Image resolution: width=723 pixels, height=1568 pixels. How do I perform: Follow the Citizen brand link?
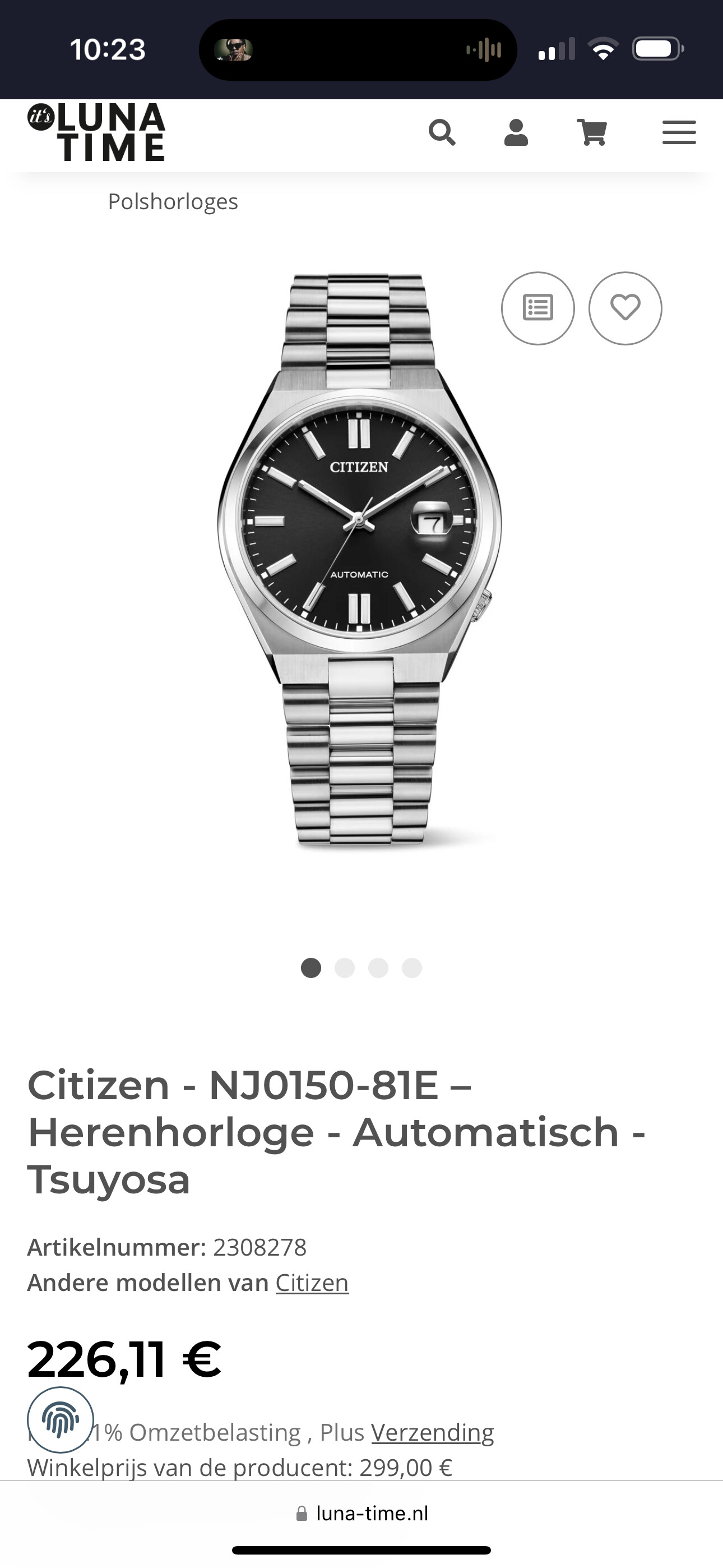click(x=312, y=1283)
